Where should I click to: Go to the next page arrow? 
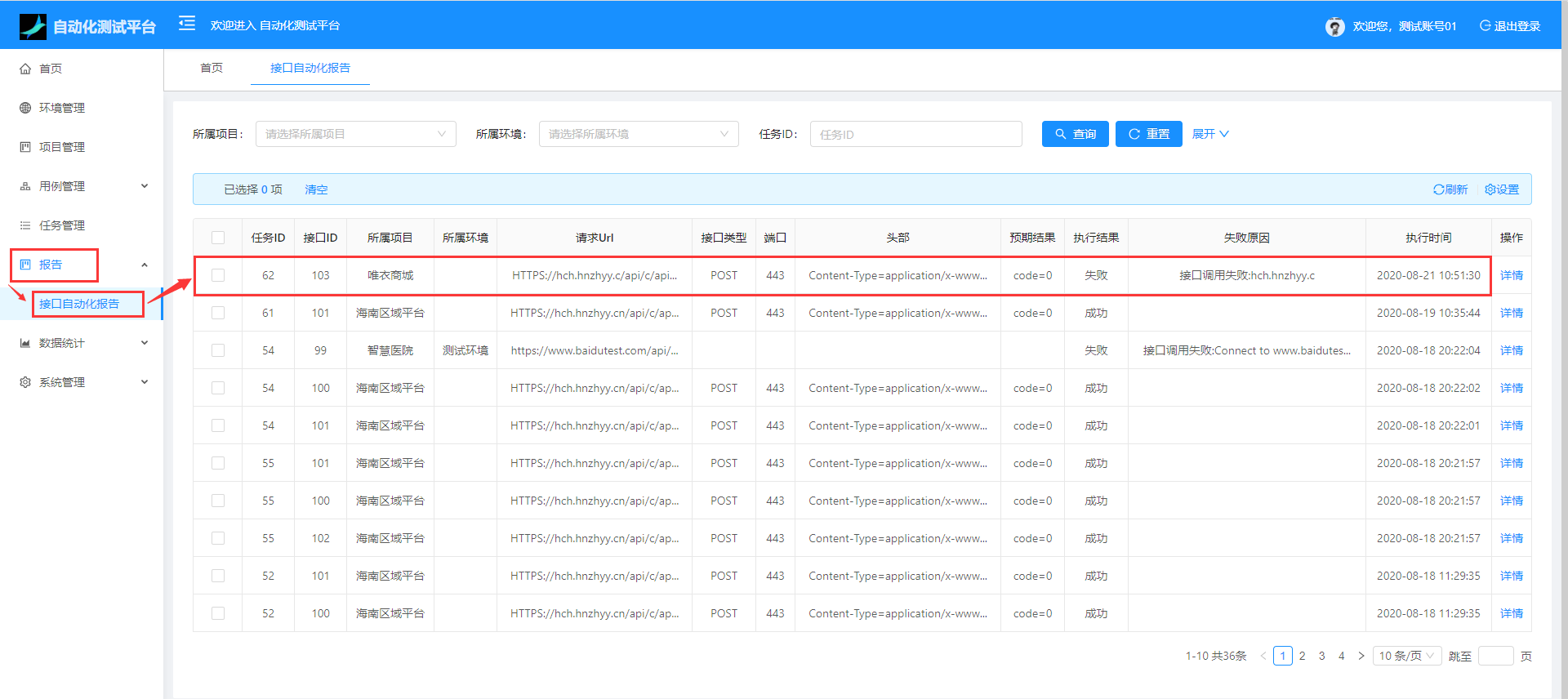pos(1361,656)
